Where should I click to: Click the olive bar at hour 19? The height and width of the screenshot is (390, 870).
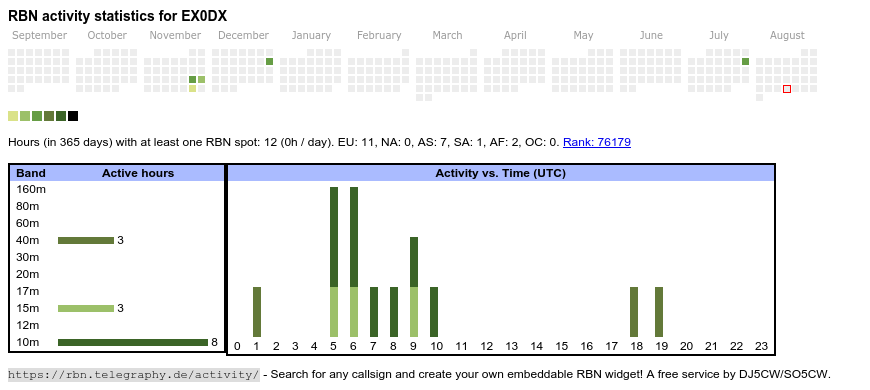pyautogui.click(x=659, y=312)
